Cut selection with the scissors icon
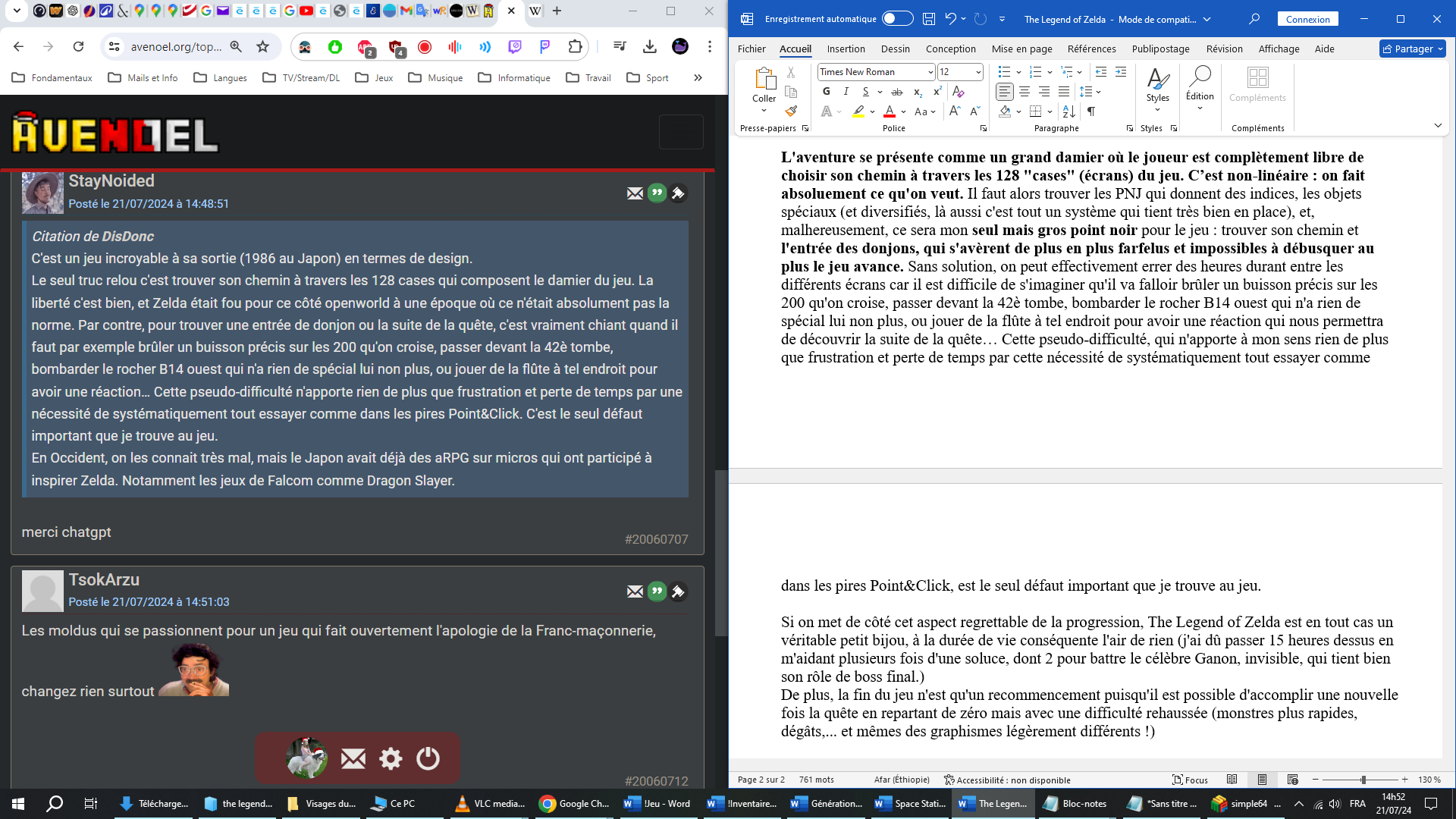The height and width of the screenshot is (819, 1456). (x=791, y=72)
